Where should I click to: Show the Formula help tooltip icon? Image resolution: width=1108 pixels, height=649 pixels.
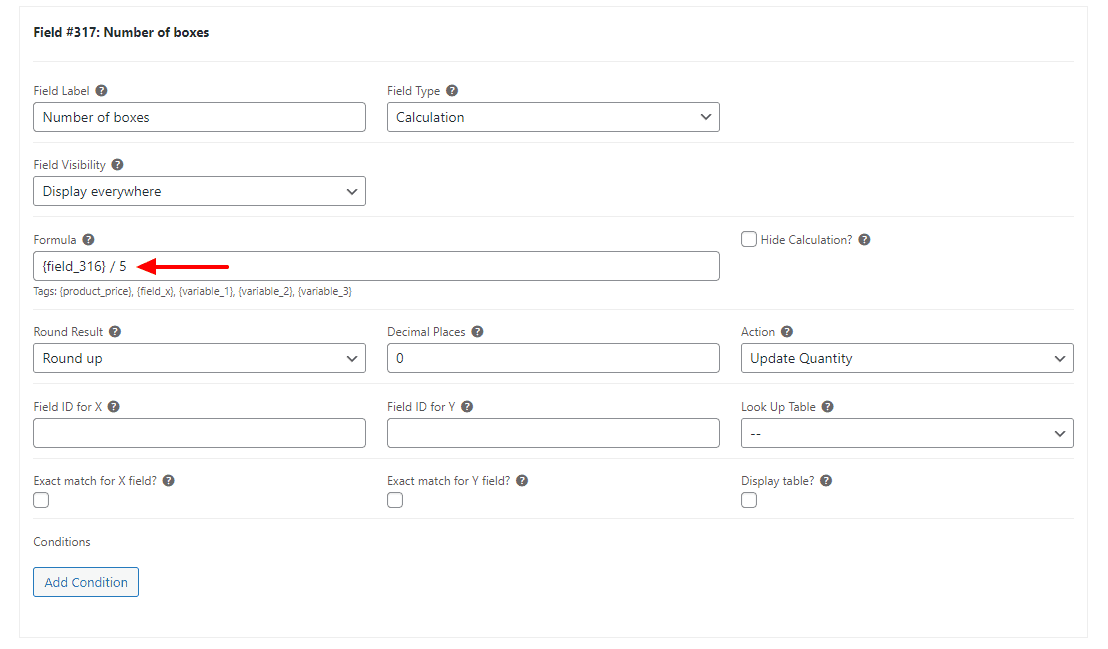(88, 240)
